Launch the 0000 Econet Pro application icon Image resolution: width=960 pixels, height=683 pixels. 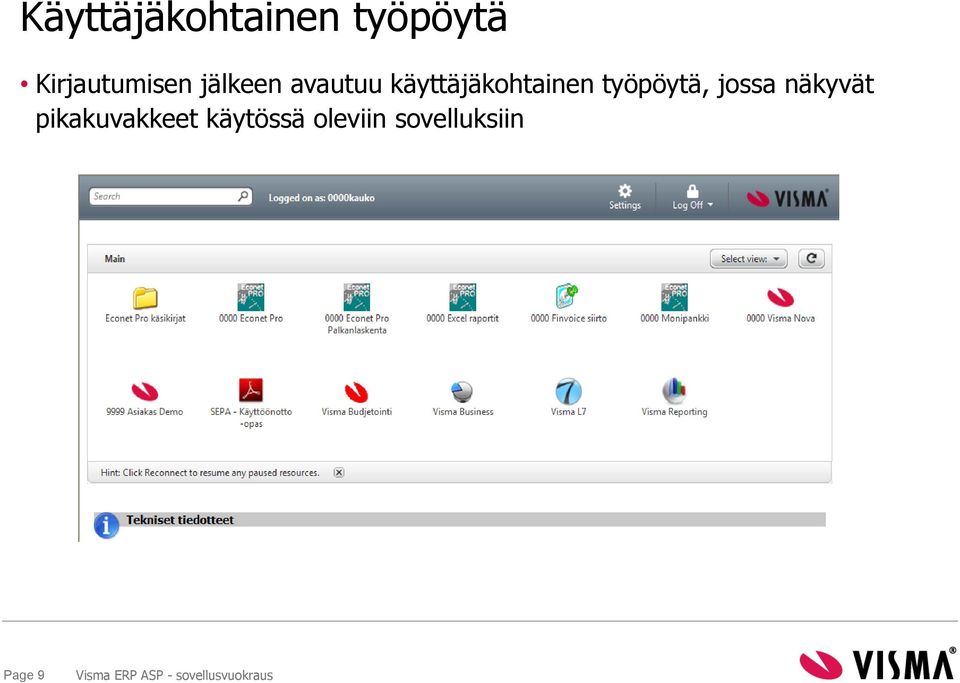click(x=251, y=297)
